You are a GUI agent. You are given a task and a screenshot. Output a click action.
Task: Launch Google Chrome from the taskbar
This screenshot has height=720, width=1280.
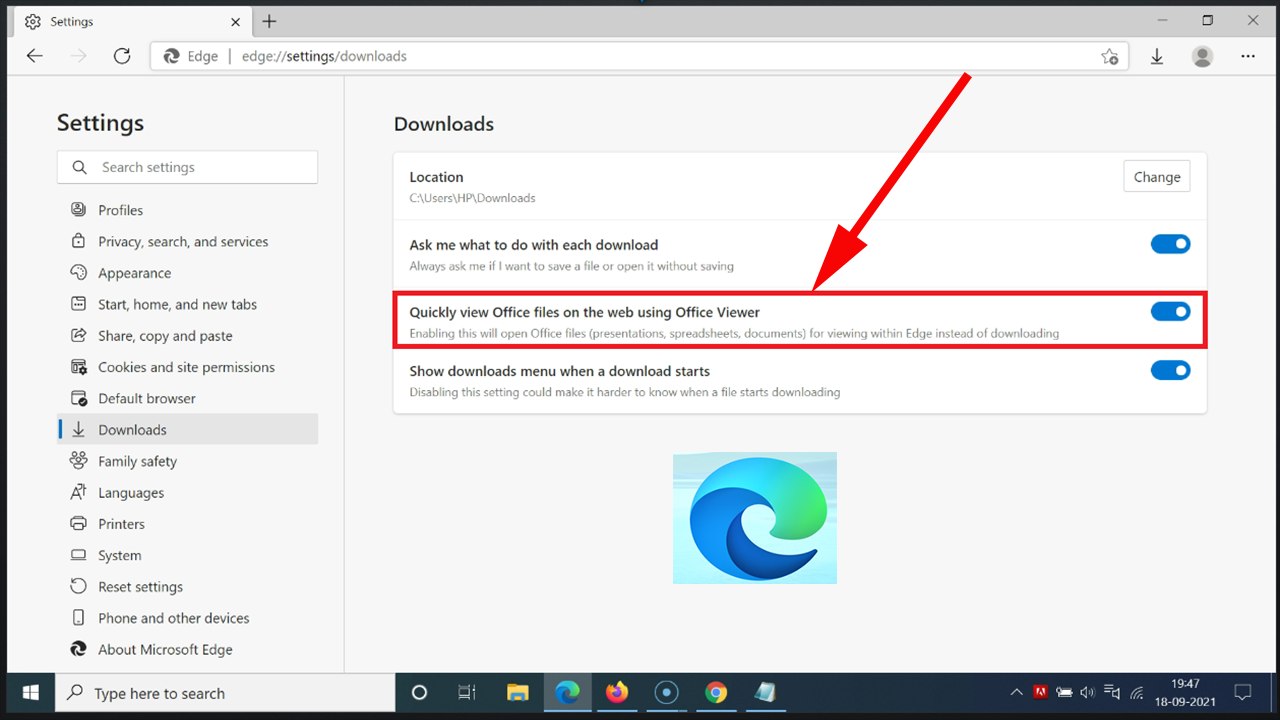pos(715,692)
